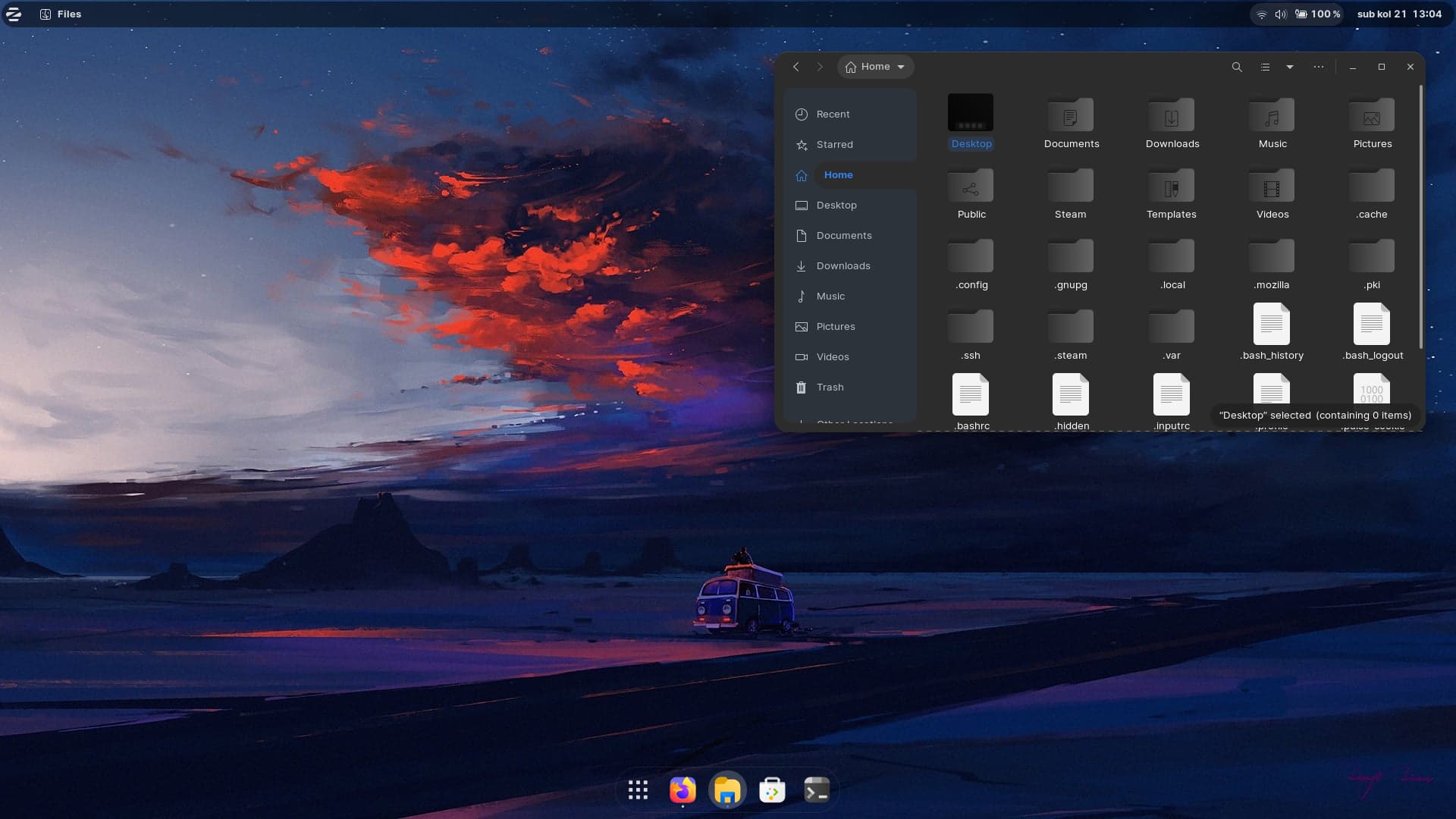Open the activities logo in top-left corner
1456x819 pixels.
14,14
